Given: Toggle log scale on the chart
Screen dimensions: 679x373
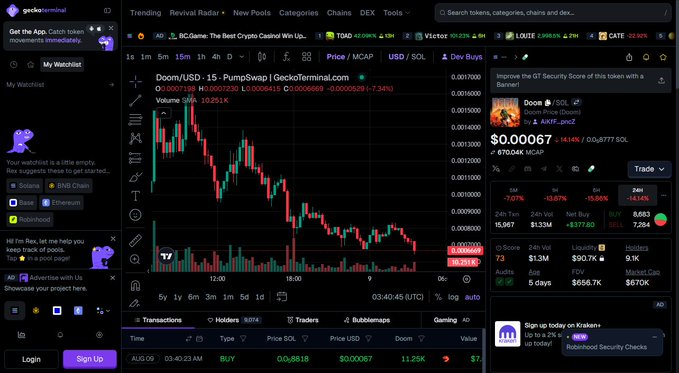Looking at the screenshot, I should click(453, 297).
